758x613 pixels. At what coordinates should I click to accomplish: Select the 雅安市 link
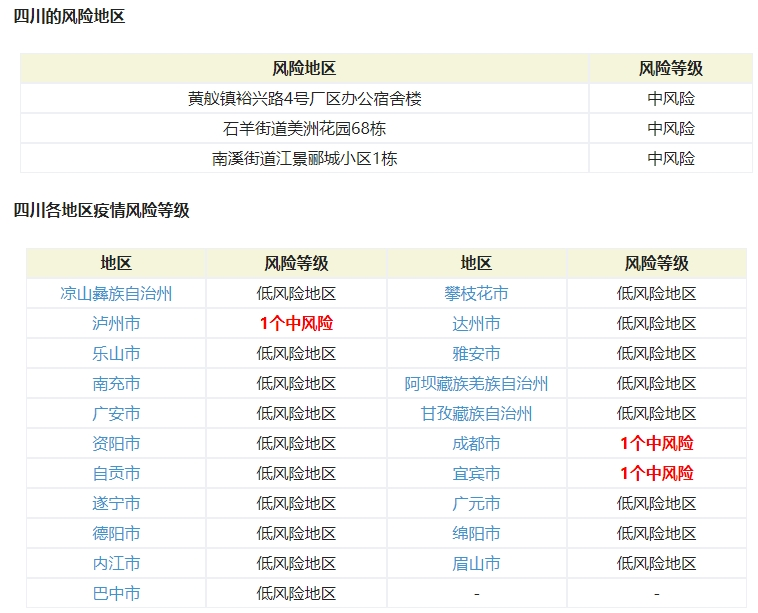(476, 354)
